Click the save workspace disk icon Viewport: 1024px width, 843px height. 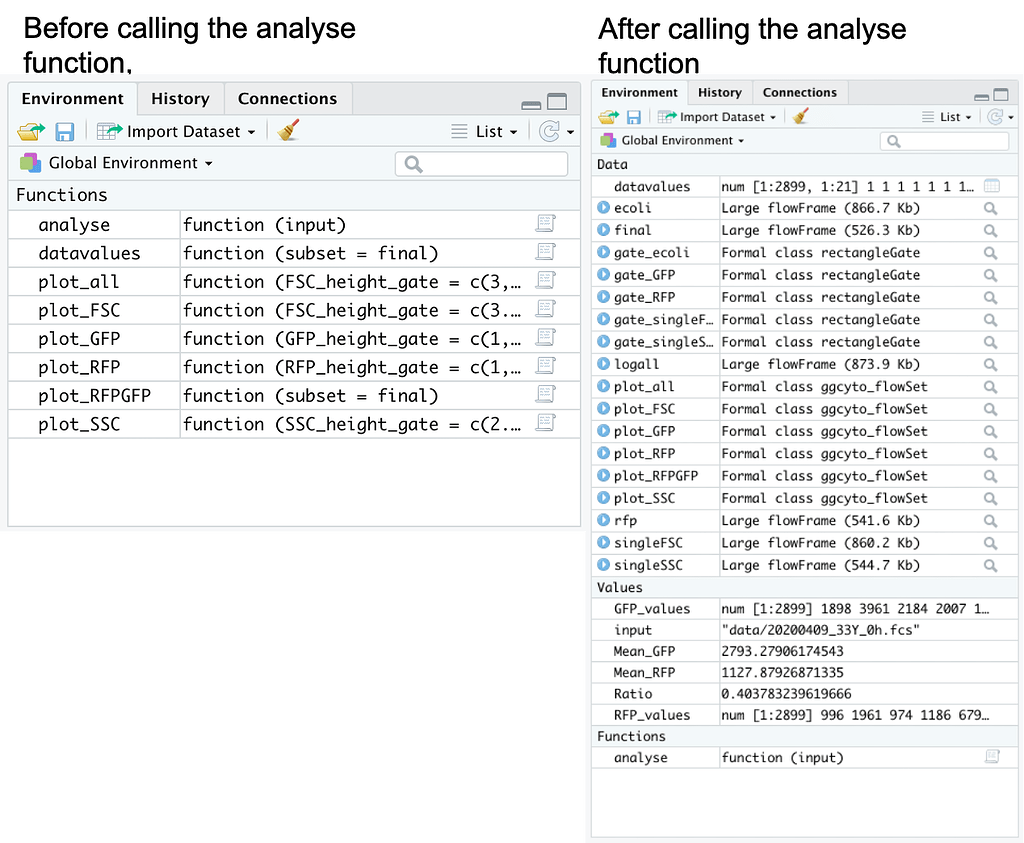(64, 131)
